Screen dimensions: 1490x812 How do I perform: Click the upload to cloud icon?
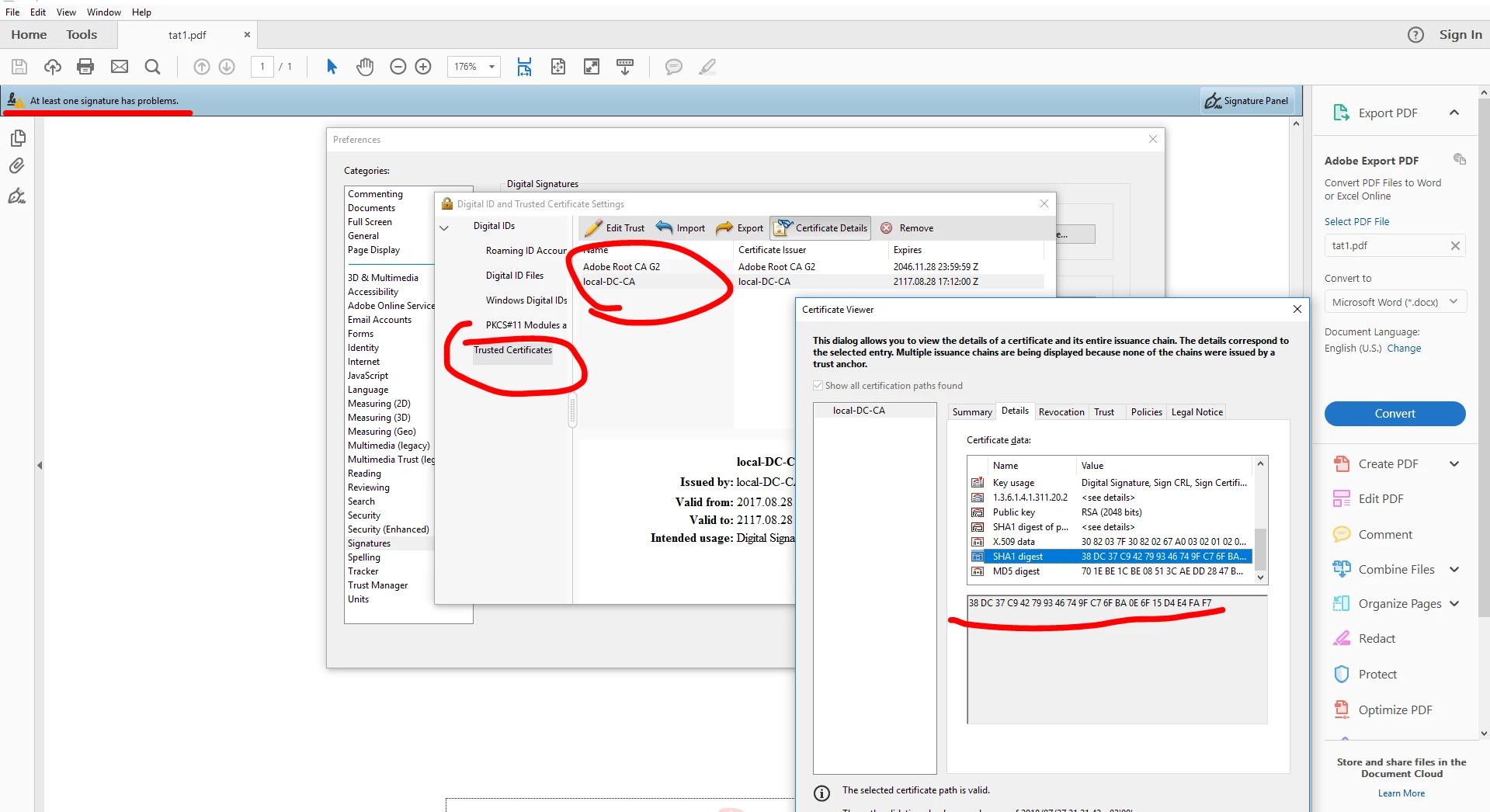[x=53, y=67]
